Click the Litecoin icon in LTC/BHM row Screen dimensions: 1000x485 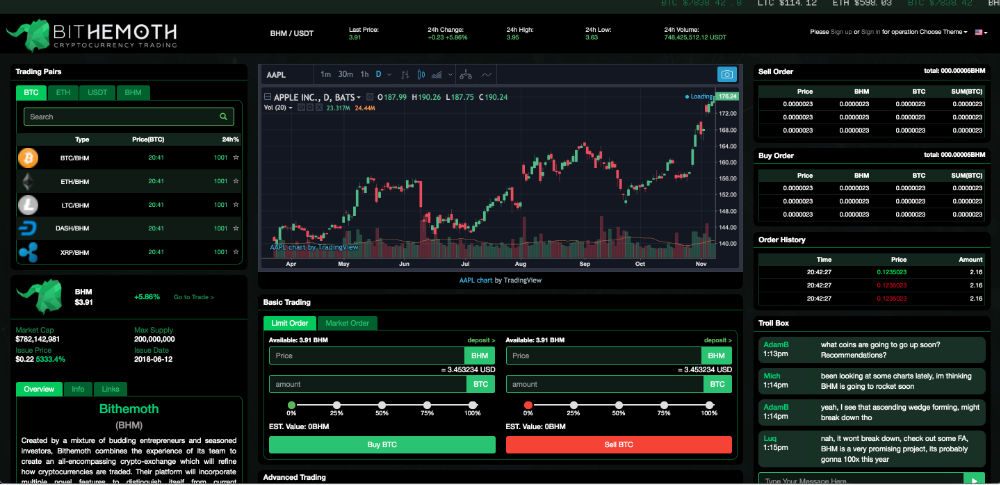click(28, 205)
